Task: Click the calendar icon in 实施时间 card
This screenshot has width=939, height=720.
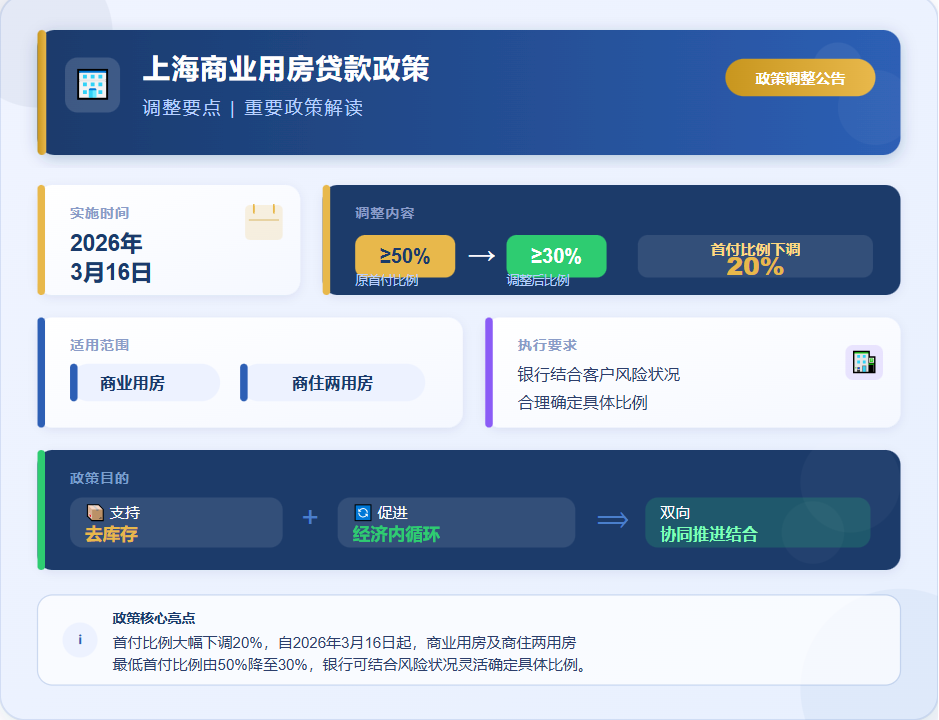Action: click(263, 222)
